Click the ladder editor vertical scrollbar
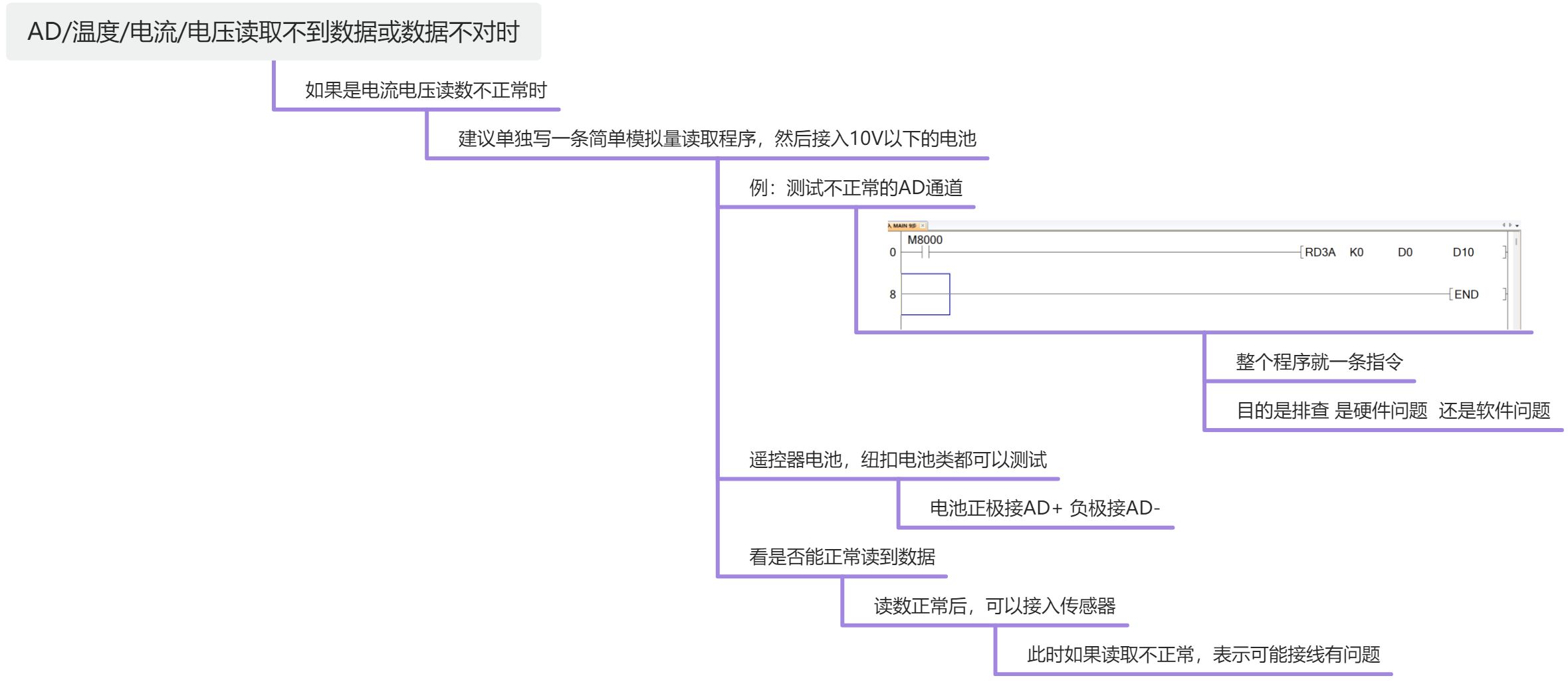 [1516, 279]
